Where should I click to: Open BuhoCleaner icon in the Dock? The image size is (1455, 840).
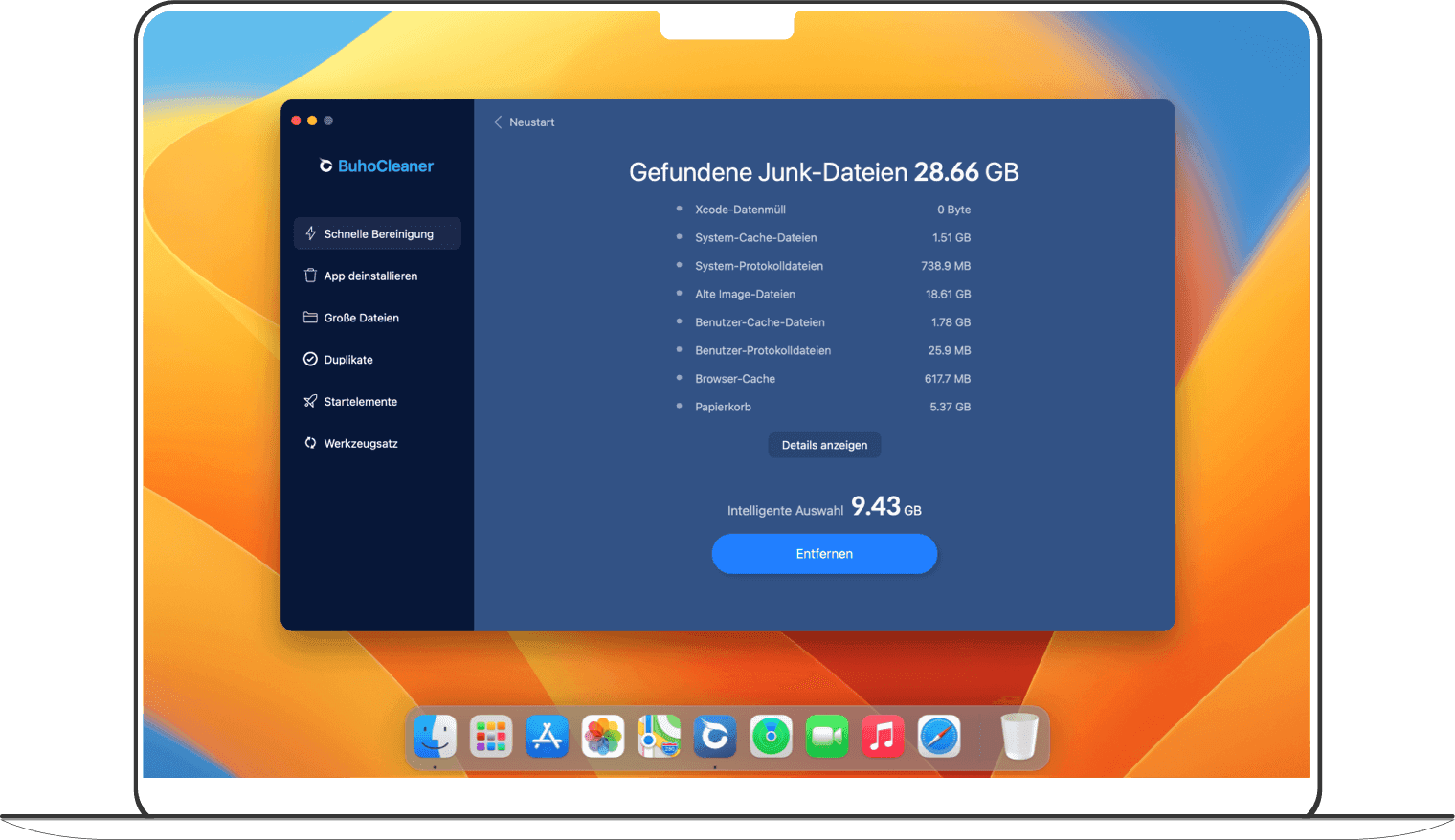pos(715,737)
